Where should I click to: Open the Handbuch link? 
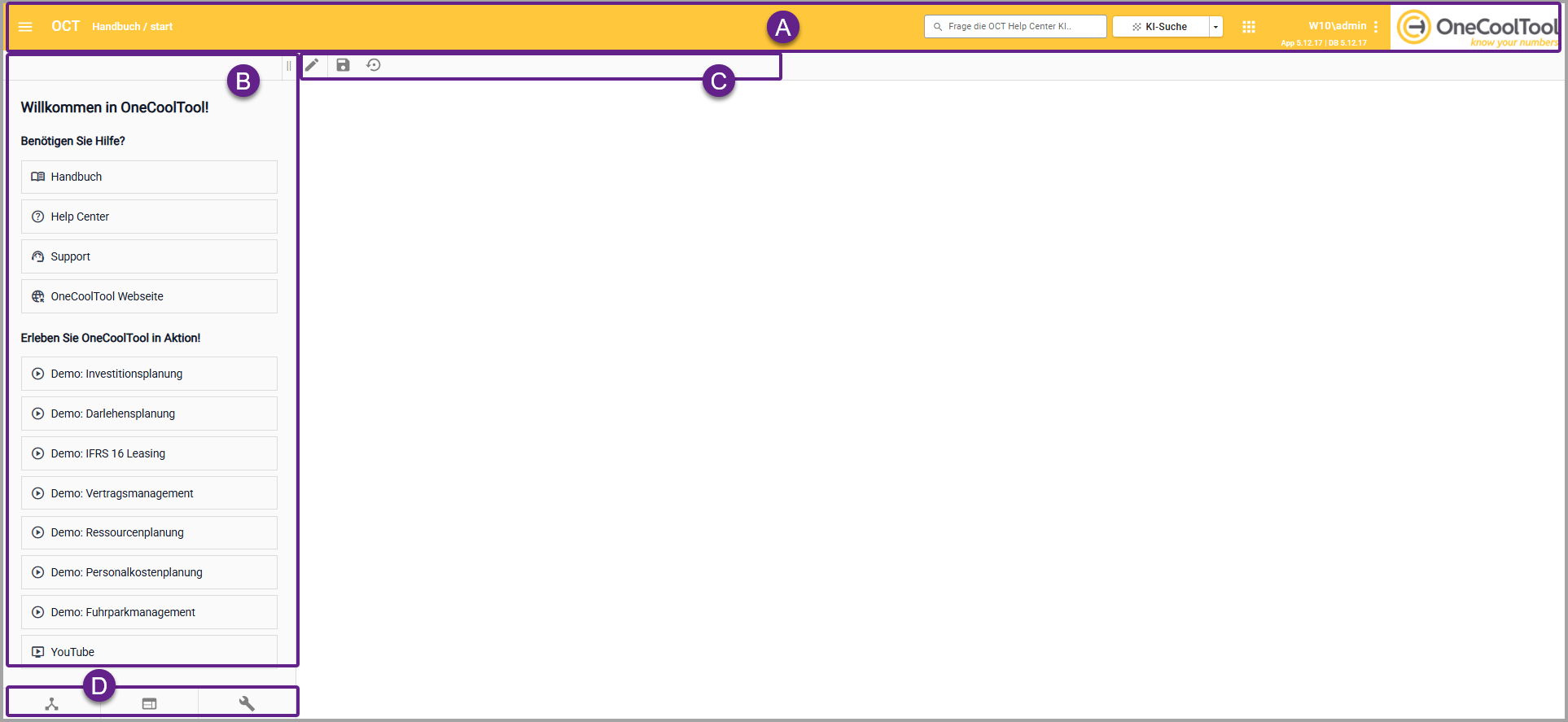149,177
